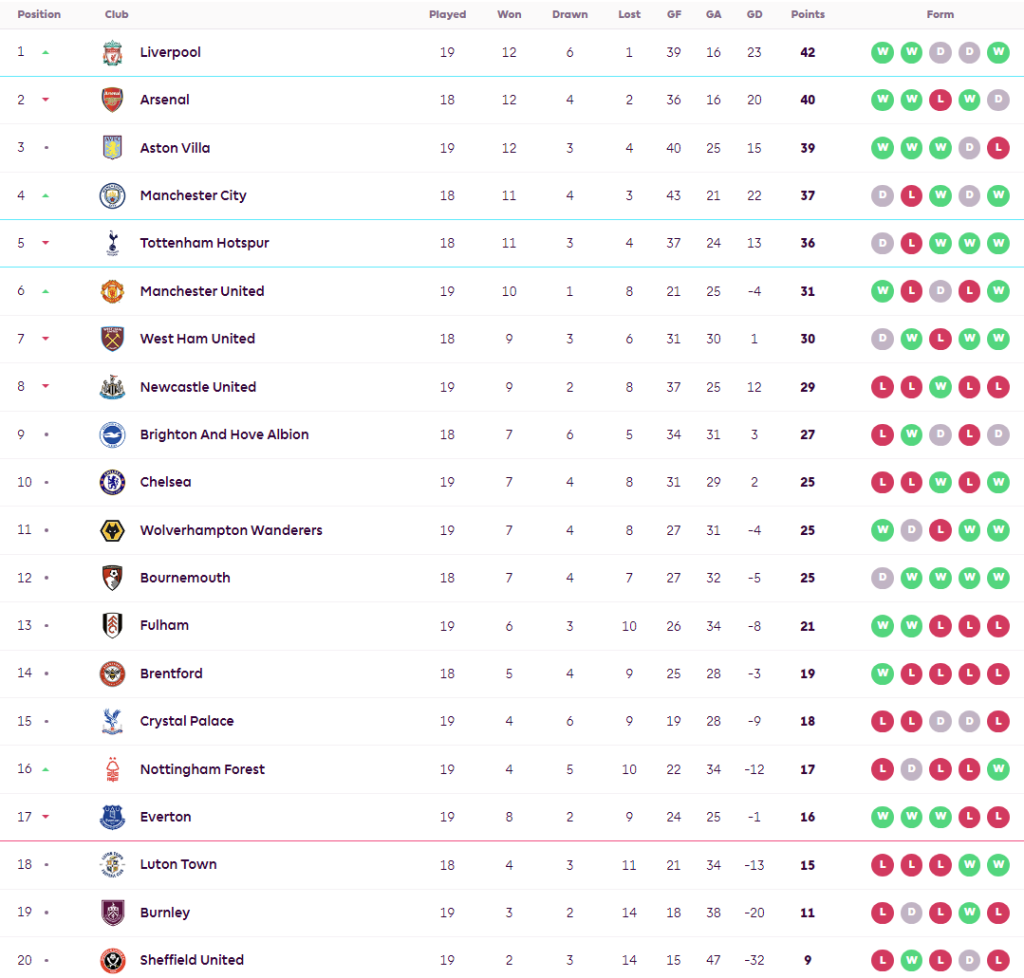Click Nottingham Forest's green up arrow
The width and height of the screenshot is (1024, 978).
coord(45,769)
